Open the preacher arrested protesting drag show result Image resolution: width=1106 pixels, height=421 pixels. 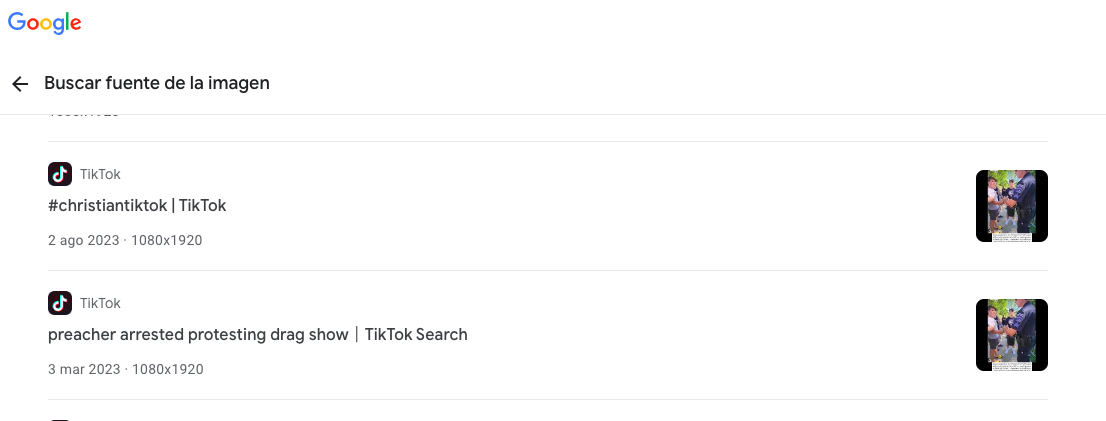(x=257, y=335)
